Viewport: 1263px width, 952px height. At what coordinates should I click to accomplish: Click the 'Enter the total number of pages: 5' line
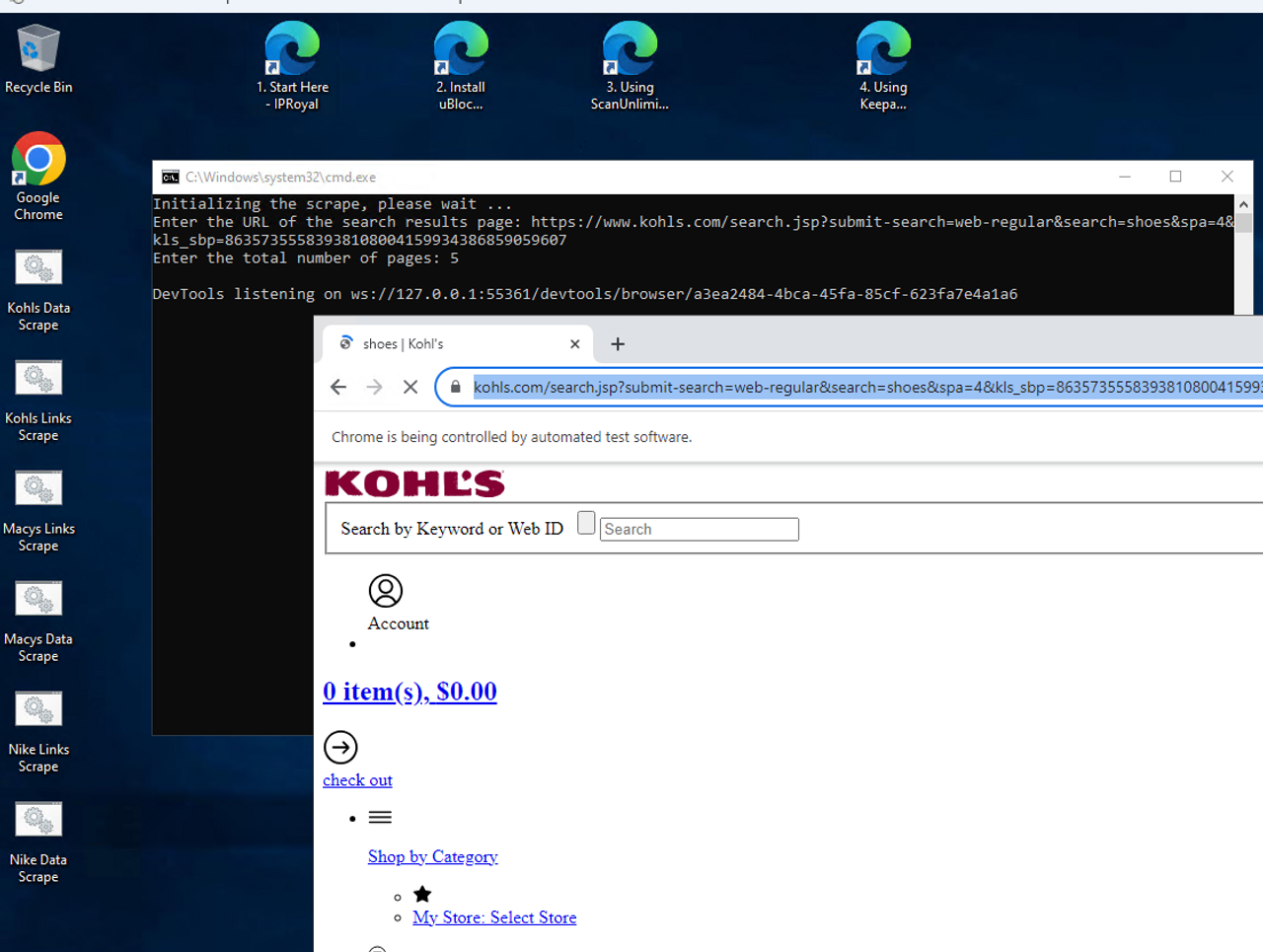[x=306, y=258]
